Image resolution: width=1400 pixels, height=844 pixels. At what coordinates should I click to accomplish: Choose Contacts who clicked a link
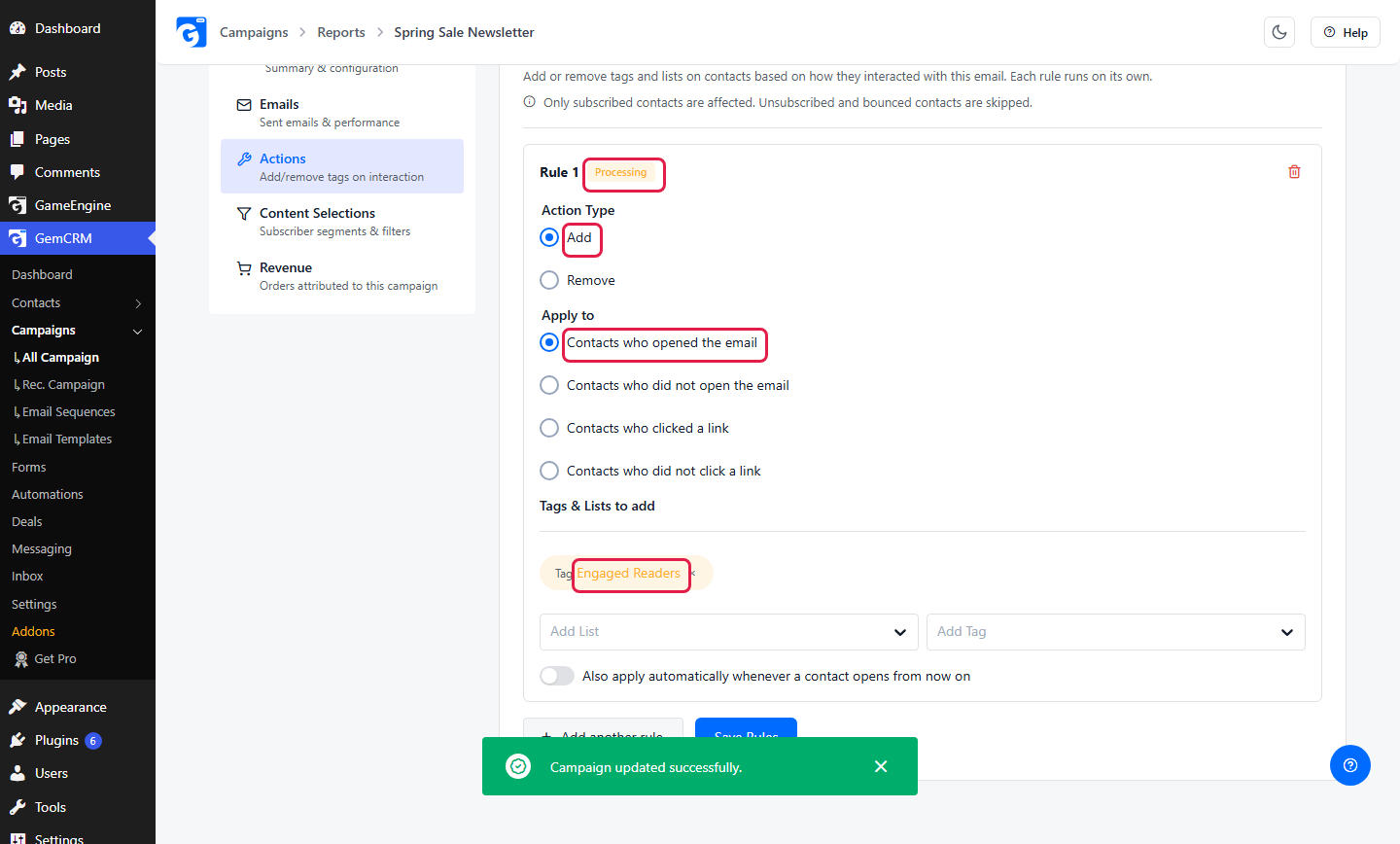pyautogui.click(x=549, y=428)
